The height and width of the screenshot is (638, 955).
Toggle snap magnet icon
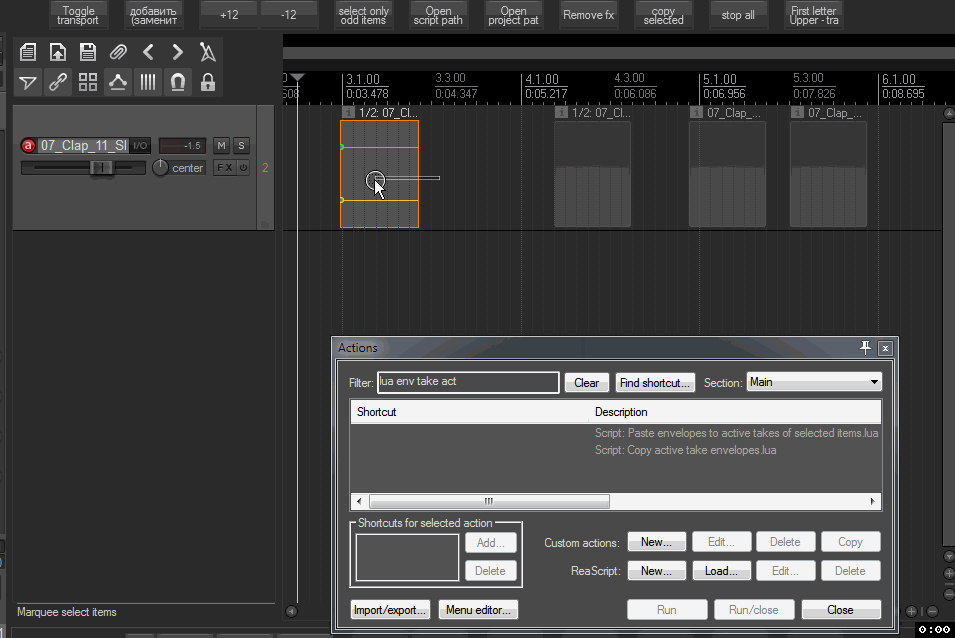point(178,83)
